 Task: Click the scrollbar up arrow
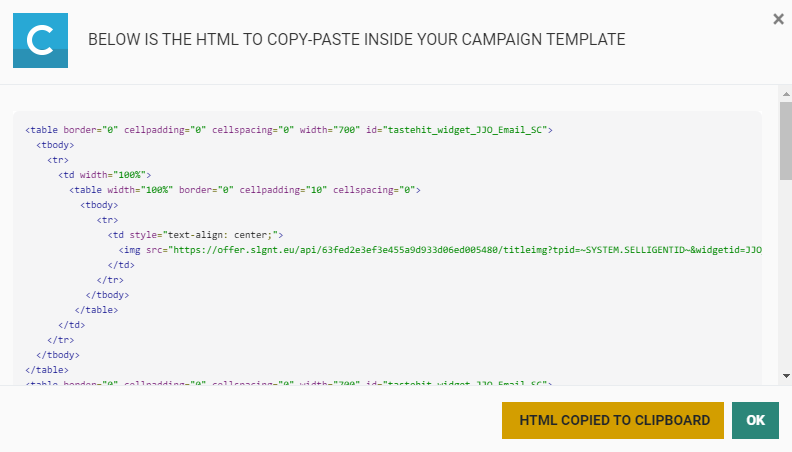[x=785, y=93]
